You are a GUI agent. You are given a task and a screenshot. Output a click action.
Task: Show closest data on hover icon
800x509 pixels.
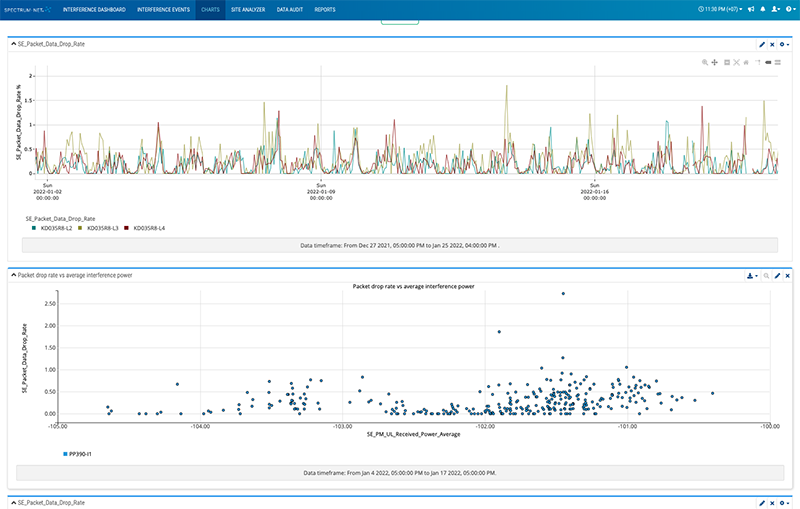pyautogui.click(x=768, y=62)
